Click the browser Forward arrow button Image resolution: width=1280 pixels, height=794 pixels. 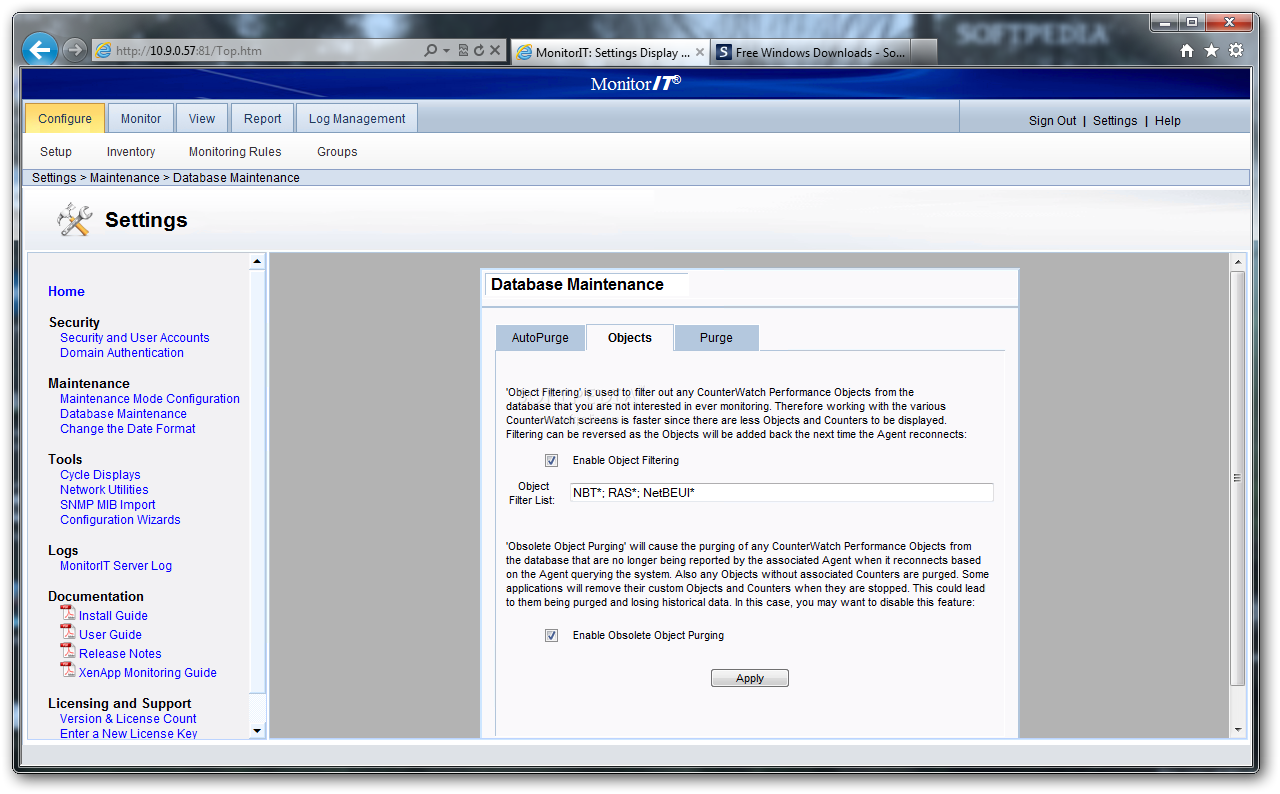pos(75,50)
